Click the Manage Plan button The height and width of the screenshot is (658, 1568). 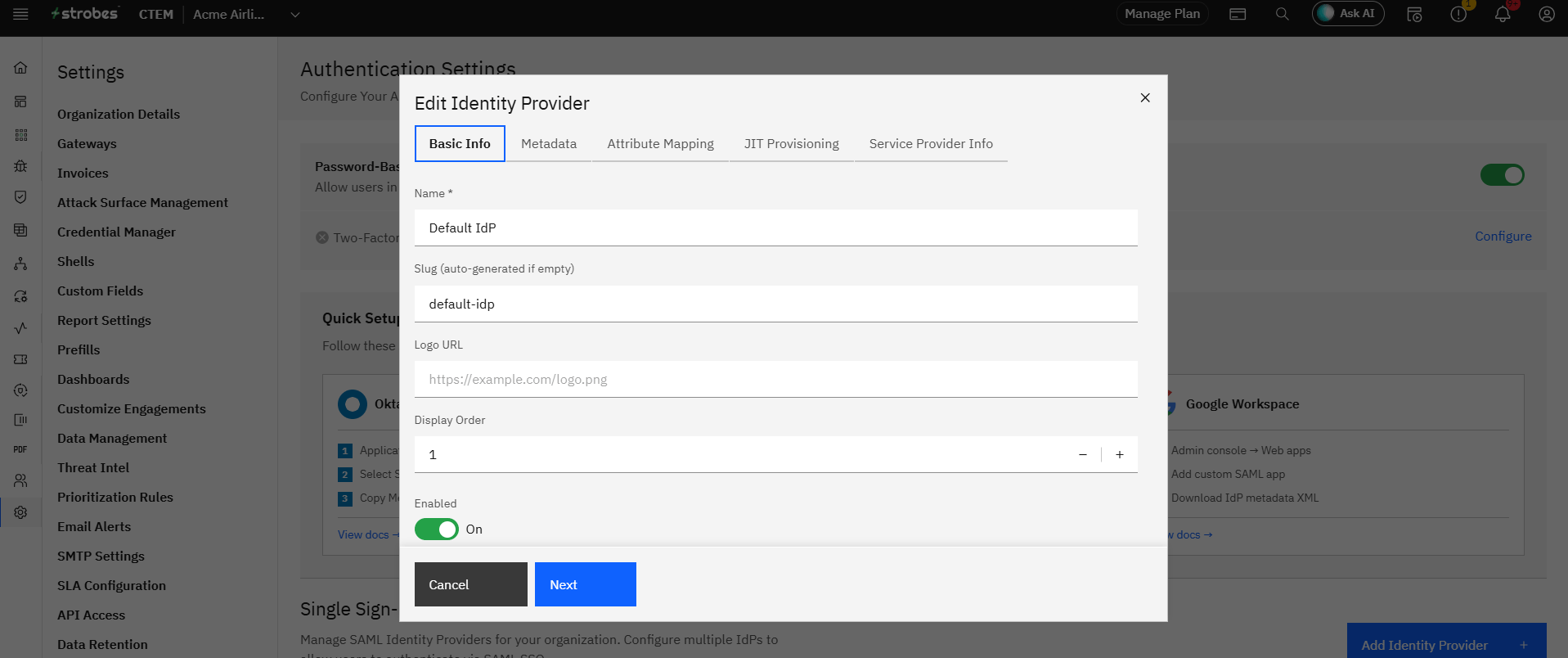(x=1162, y=14)
